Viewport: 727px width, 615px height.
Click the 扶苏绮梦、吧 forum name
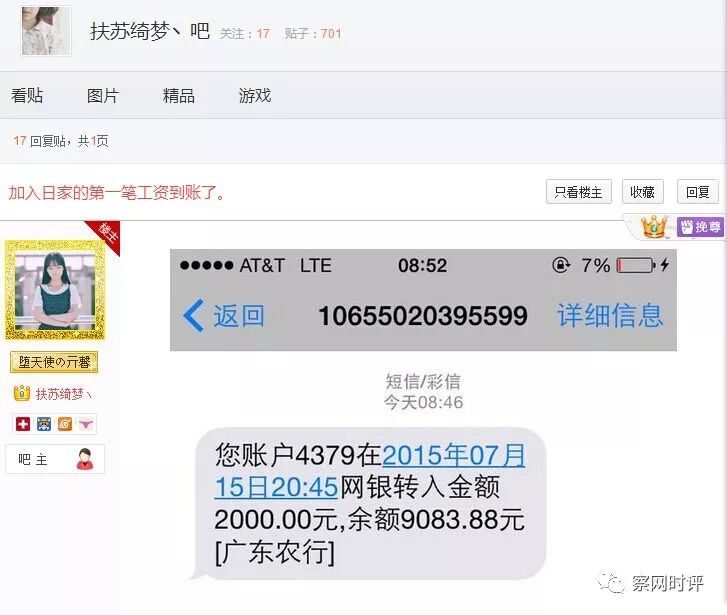tap(150, 32)
